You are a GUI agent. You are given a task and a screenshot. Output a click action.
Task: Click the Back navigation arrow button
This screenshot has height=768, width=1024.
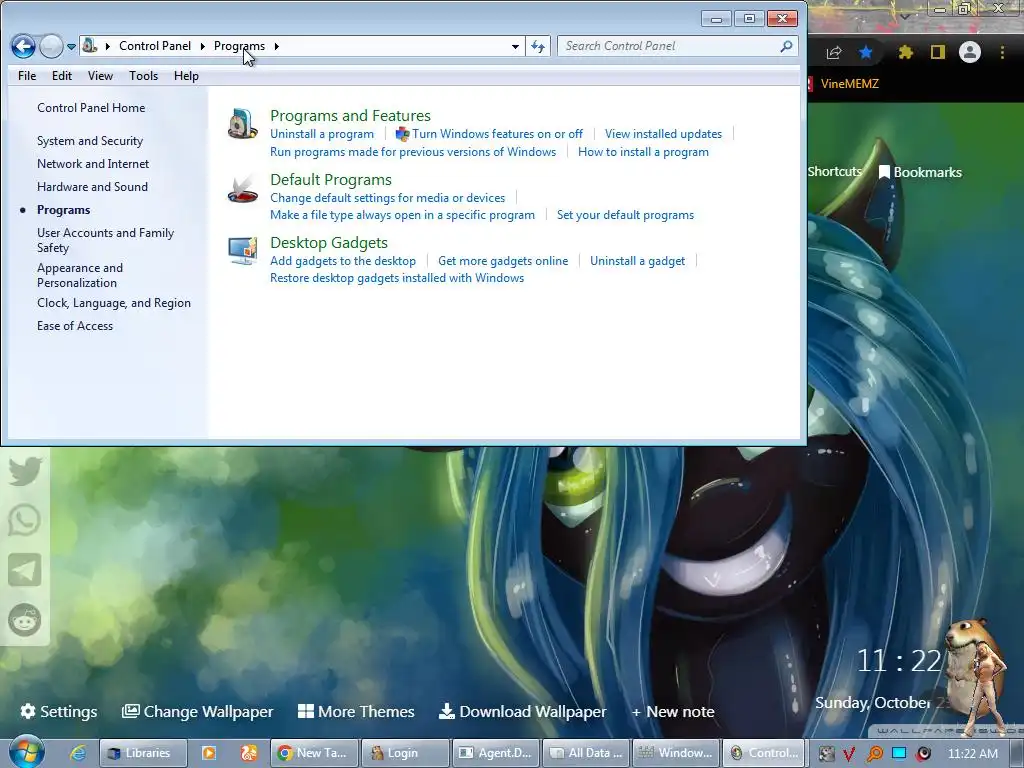tap(24, 46)
